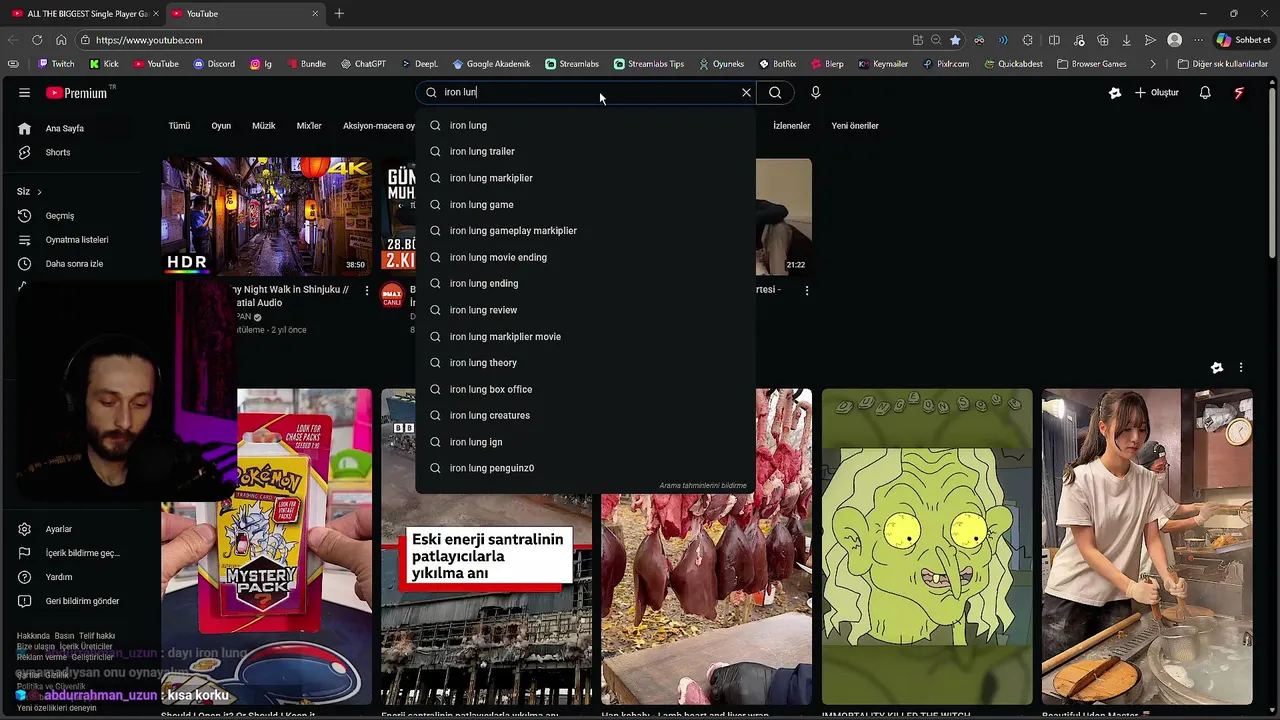The width and height of the screenshot is (1280, 720).
Task: Choose suggestion 'iron lung penguinz0'
Action: coord(585,468)
